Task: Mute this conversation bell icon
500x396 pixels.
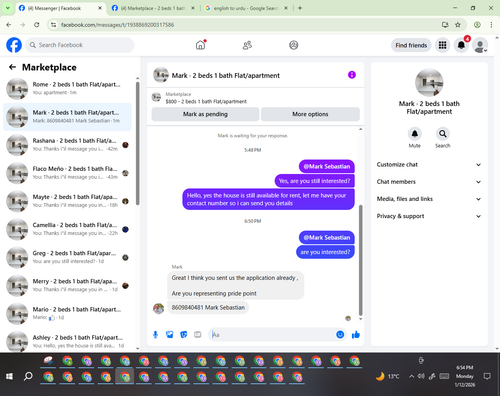Action: point(415,134)
